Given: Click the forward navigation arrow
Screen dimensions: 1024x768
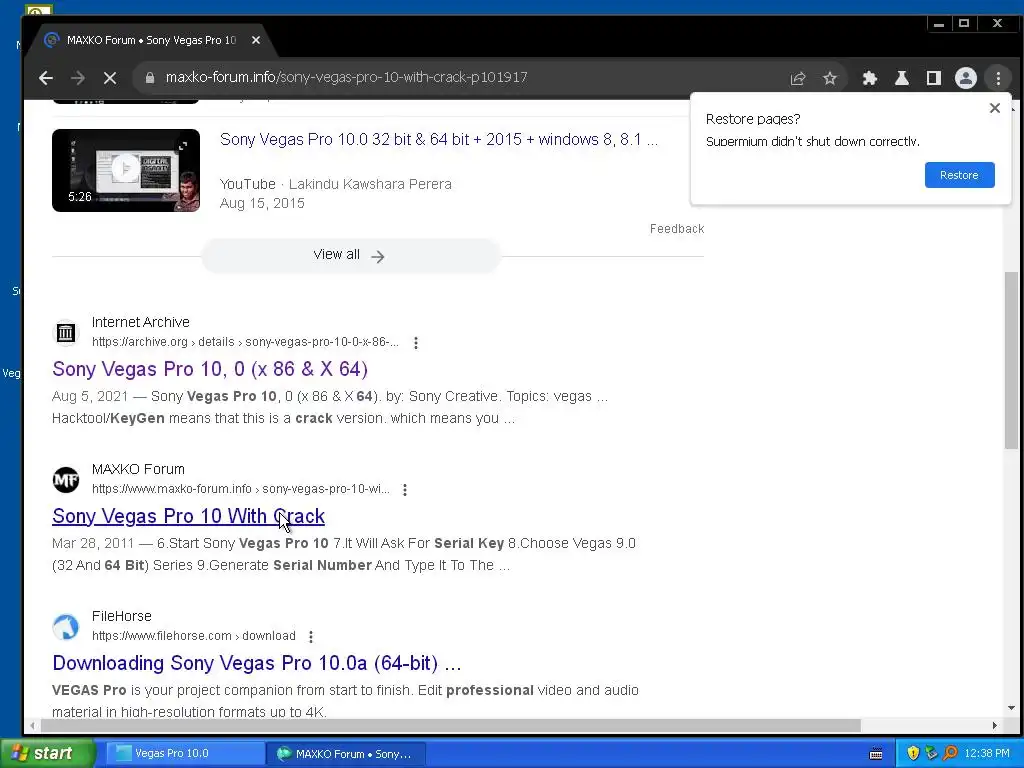Looking at the screenshot, I should pyautogui.click(x=78, y=78).
